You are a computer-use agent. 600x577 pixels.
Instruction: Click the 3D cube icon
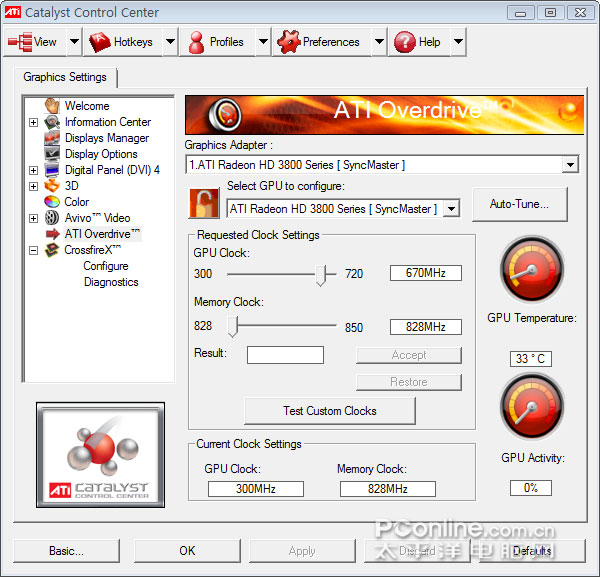(52, 186)
